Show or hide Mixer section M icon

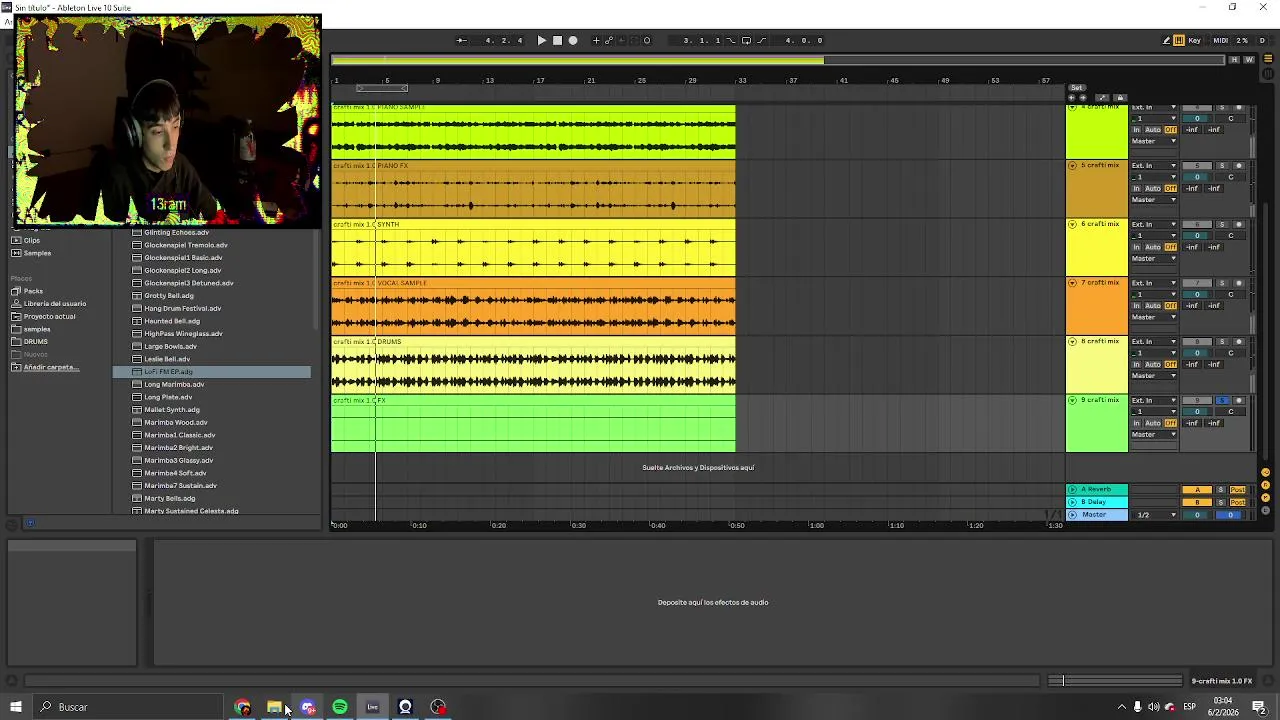tap(1266, 498)
